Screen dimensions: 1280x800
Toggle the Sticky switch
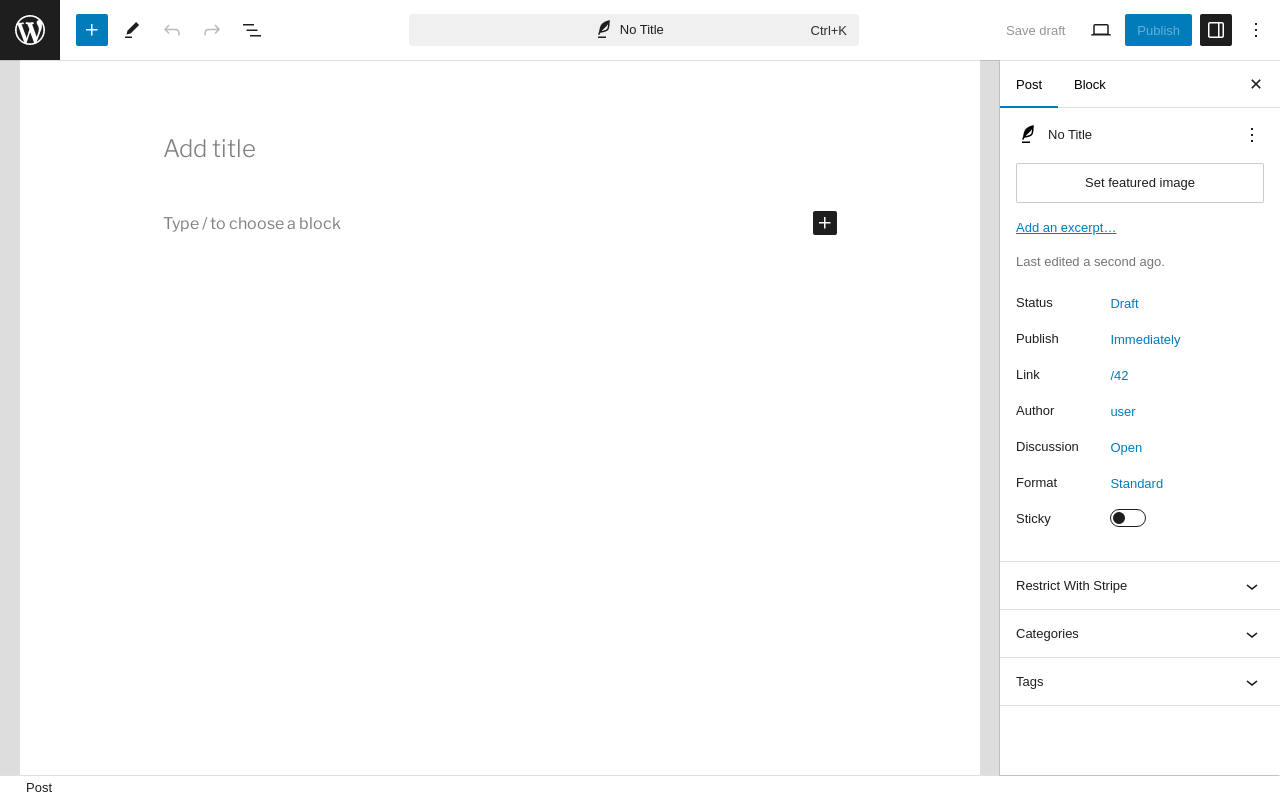(x=1128, y=518)
